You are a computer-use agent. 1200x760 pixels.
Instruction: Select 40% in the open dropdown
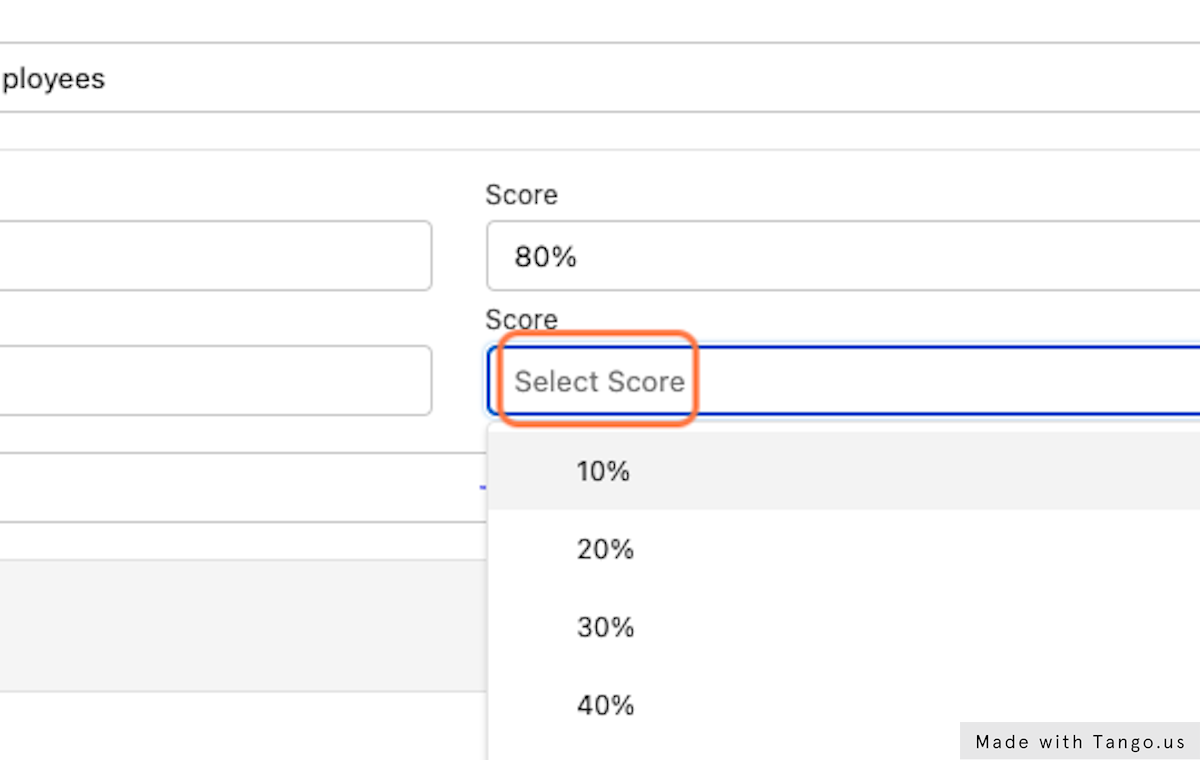click(x=605, y=705)
